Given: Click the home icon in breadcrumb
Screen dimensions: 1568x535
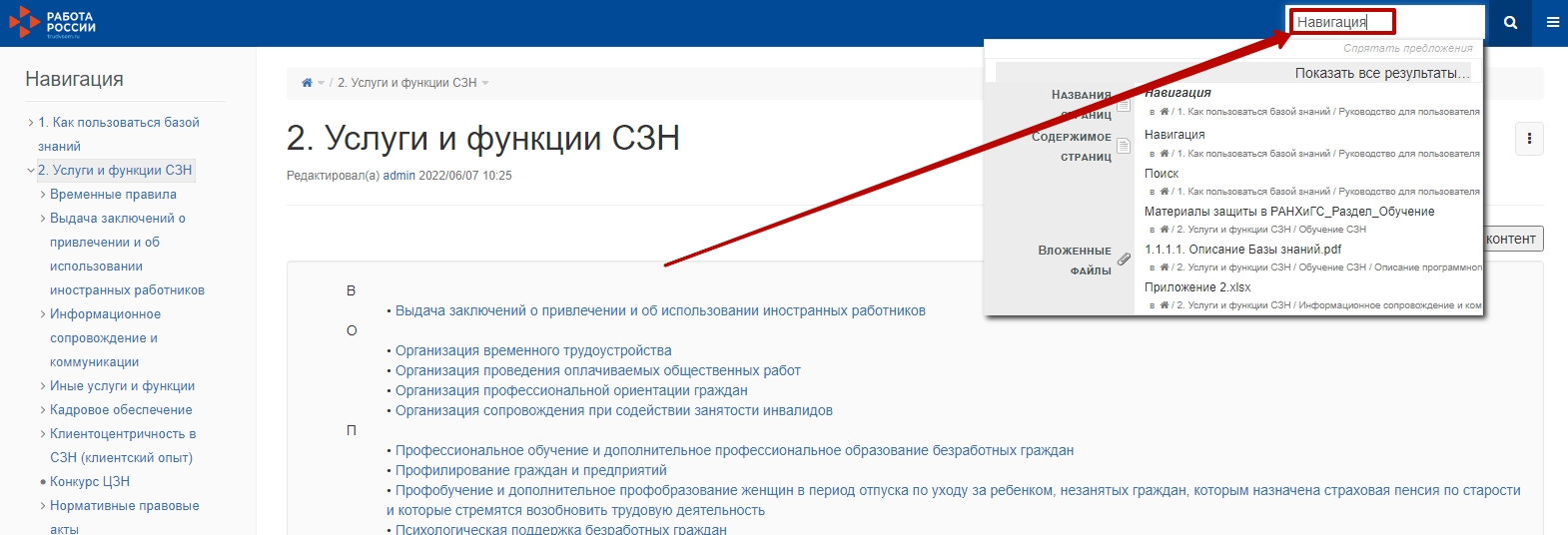Looking at the screenshot, I should tap(307, 83).
